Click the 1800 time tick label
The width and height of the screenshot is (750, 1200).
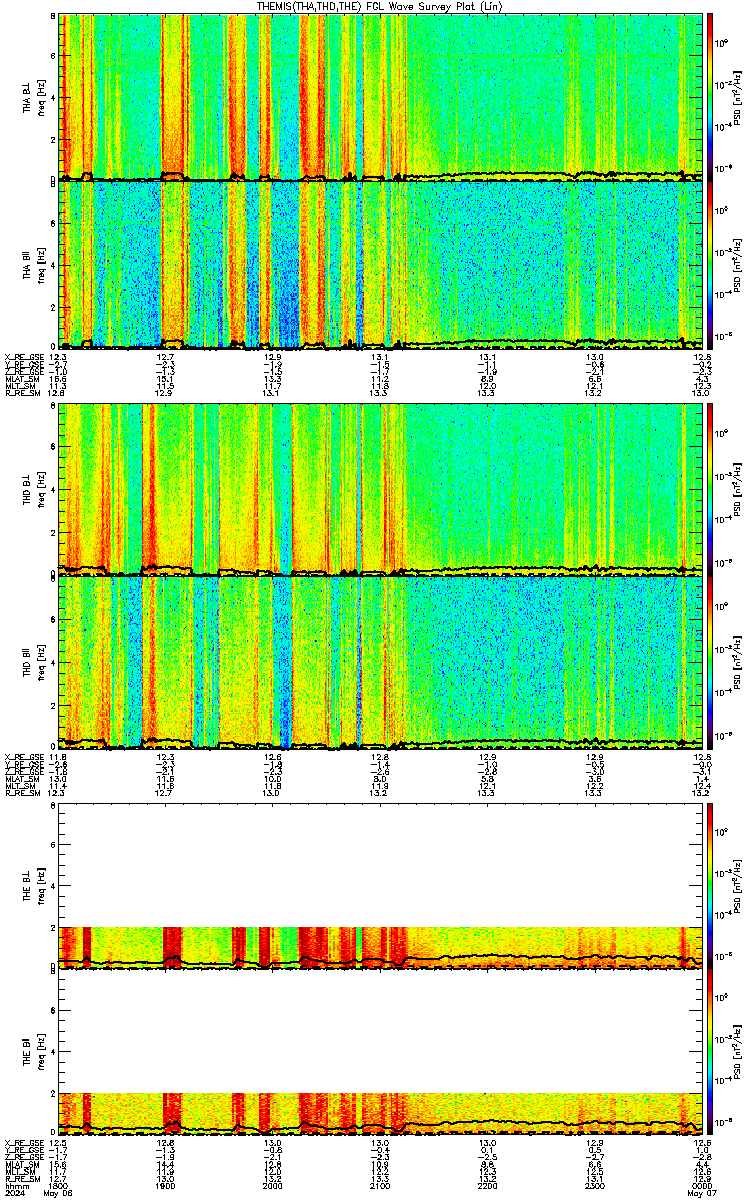pos(60,1186)
